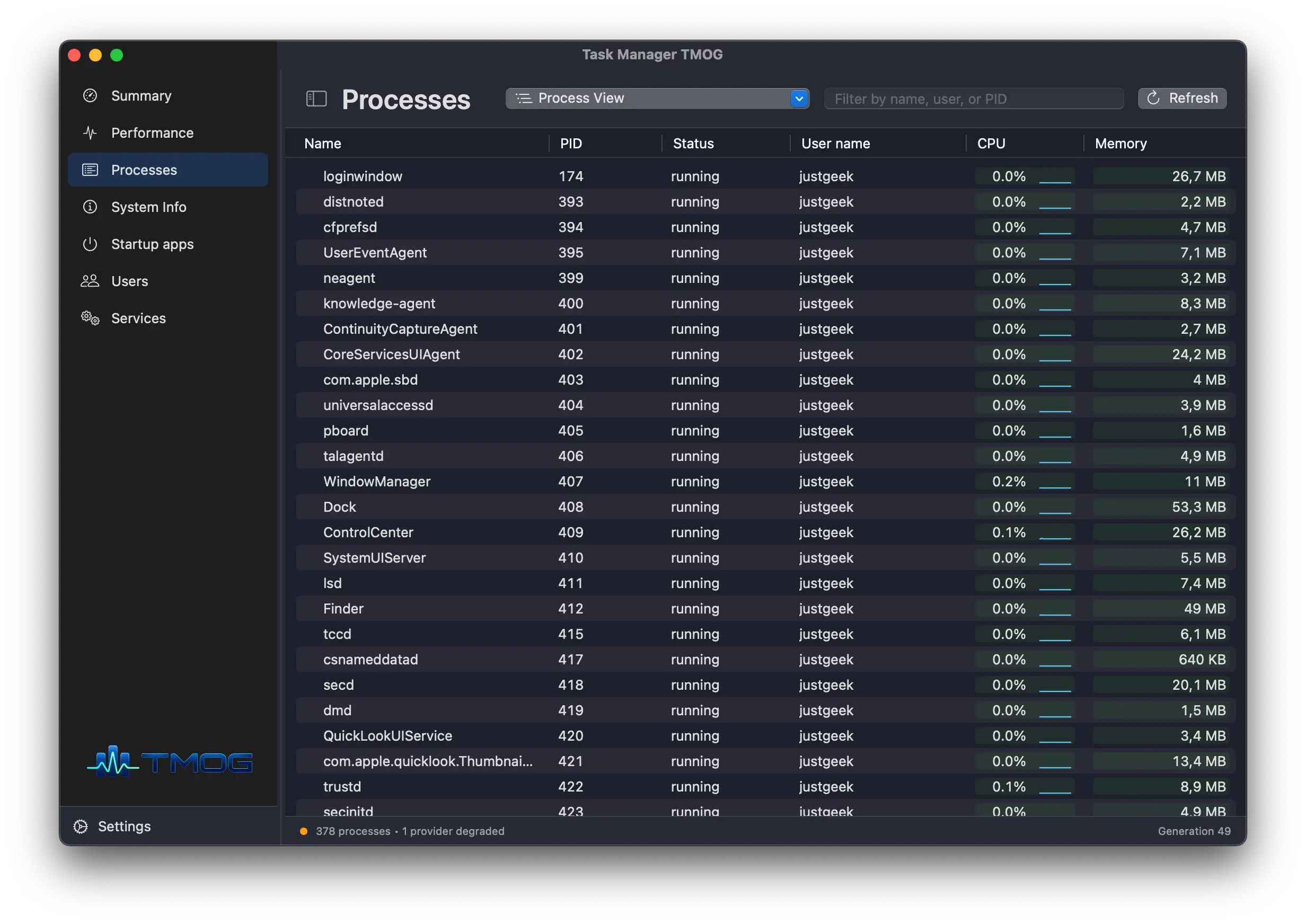Click the Summary gauge icon
1306x924 pixels.
click(90, 95)
